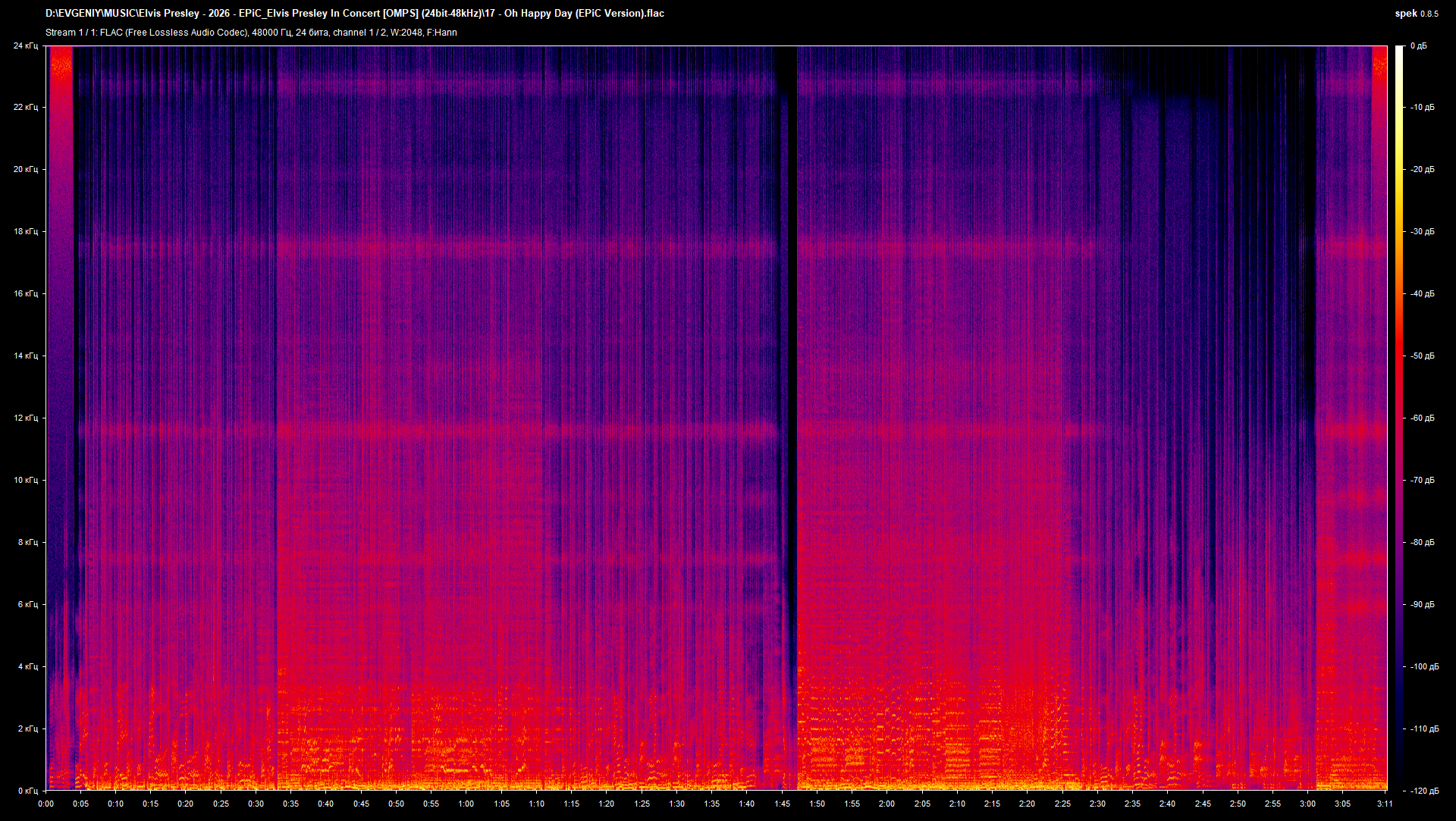Click the 4 кГц frequency axis label

tap(28, 666)
